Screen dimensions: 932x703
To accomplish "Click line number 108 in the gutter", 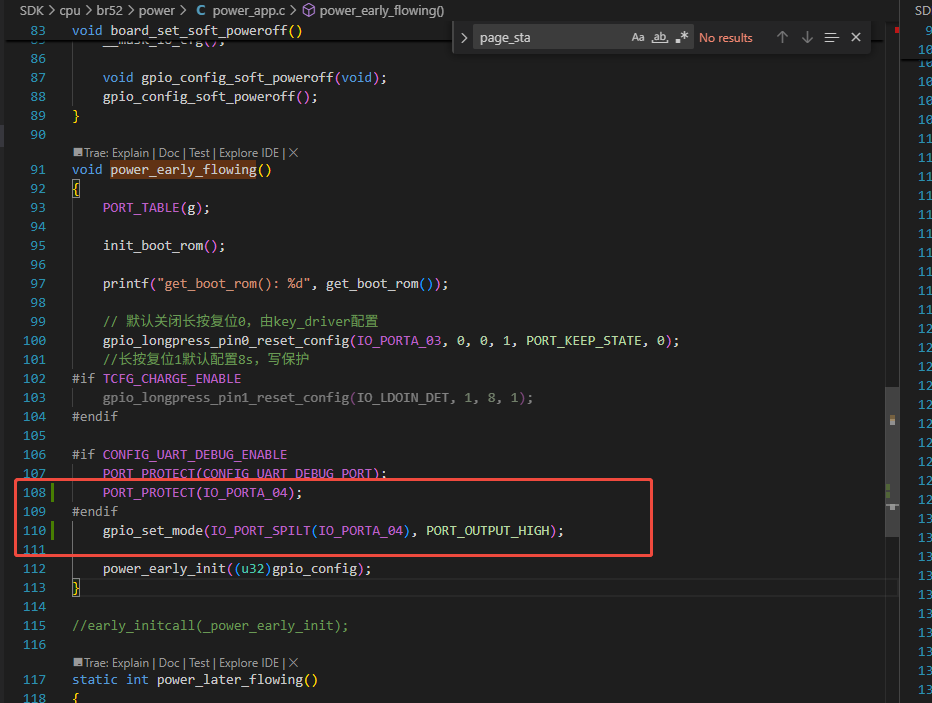I will coord(34,493).
